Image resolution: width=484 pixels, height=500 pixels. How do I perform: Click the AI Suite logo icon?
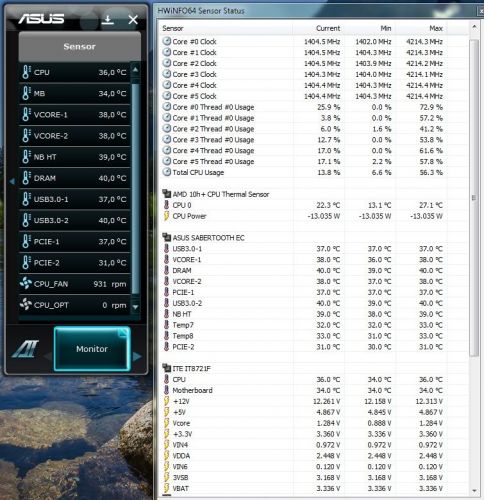click(26, 349)
